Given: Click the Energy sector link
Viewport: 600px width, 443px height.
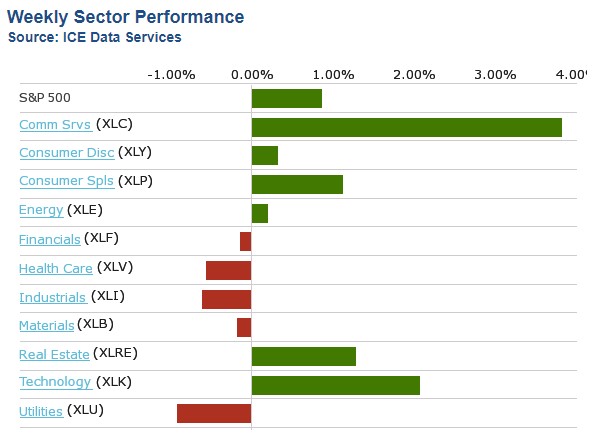Looking at the screenshot, I should pos(41,210).
